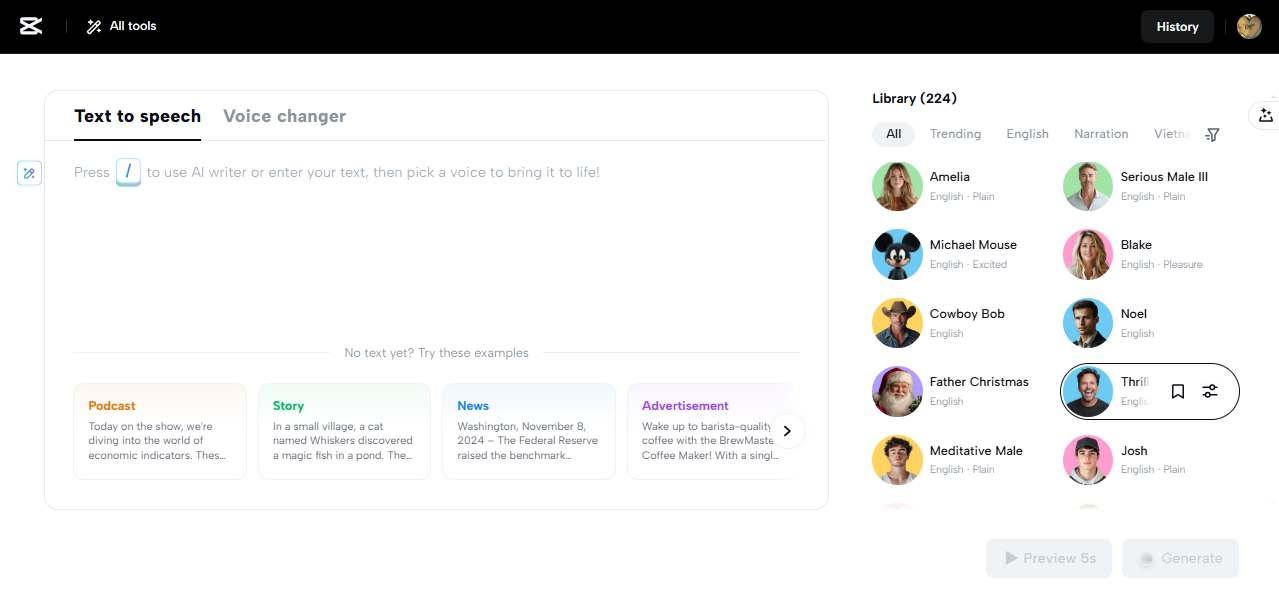
Task: Open the AI writer magic wand icon
Action: [29, 172]
